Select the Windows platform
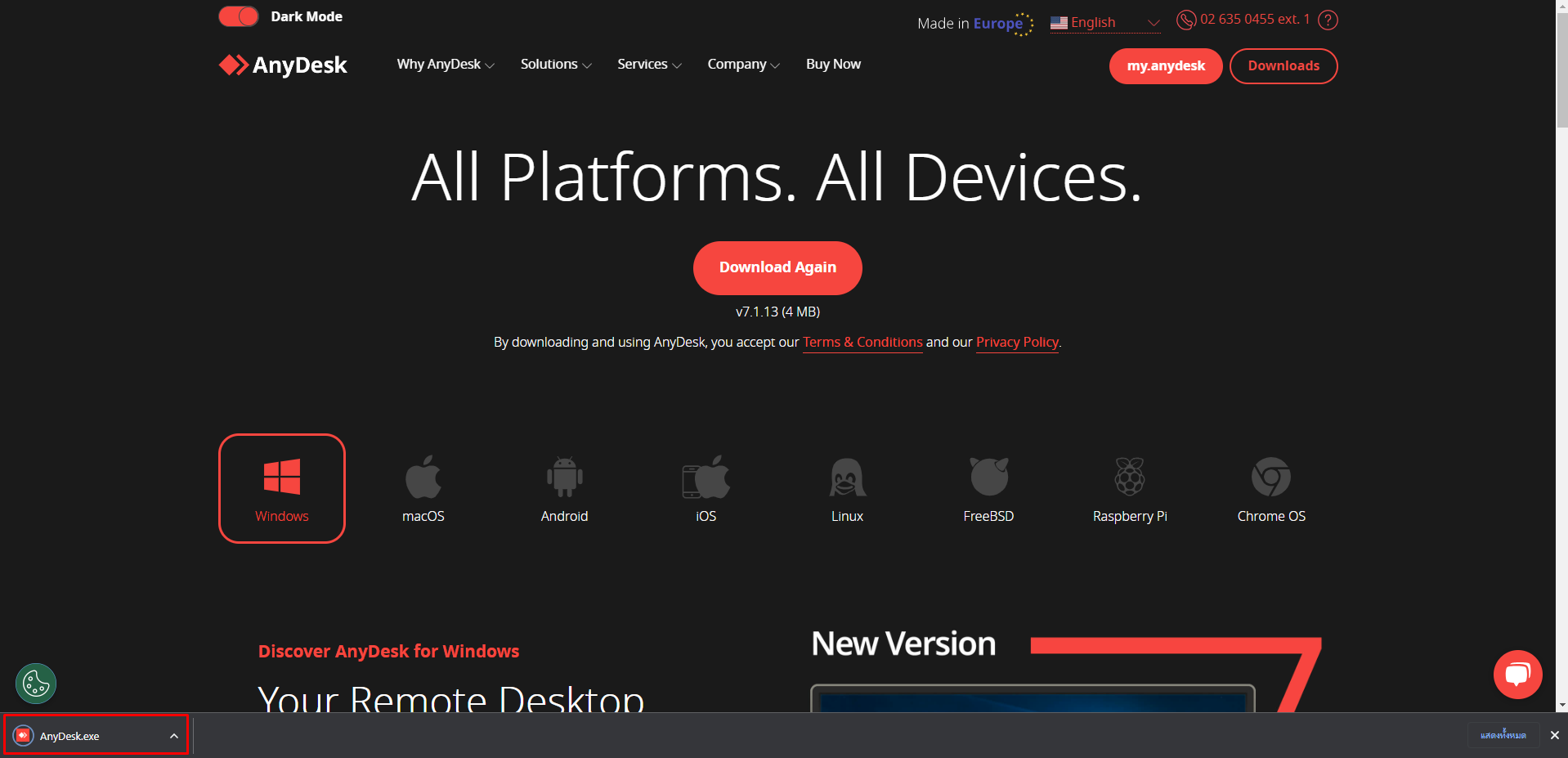Viewport: 1568px width, 758px height. (x=282, y=488)
